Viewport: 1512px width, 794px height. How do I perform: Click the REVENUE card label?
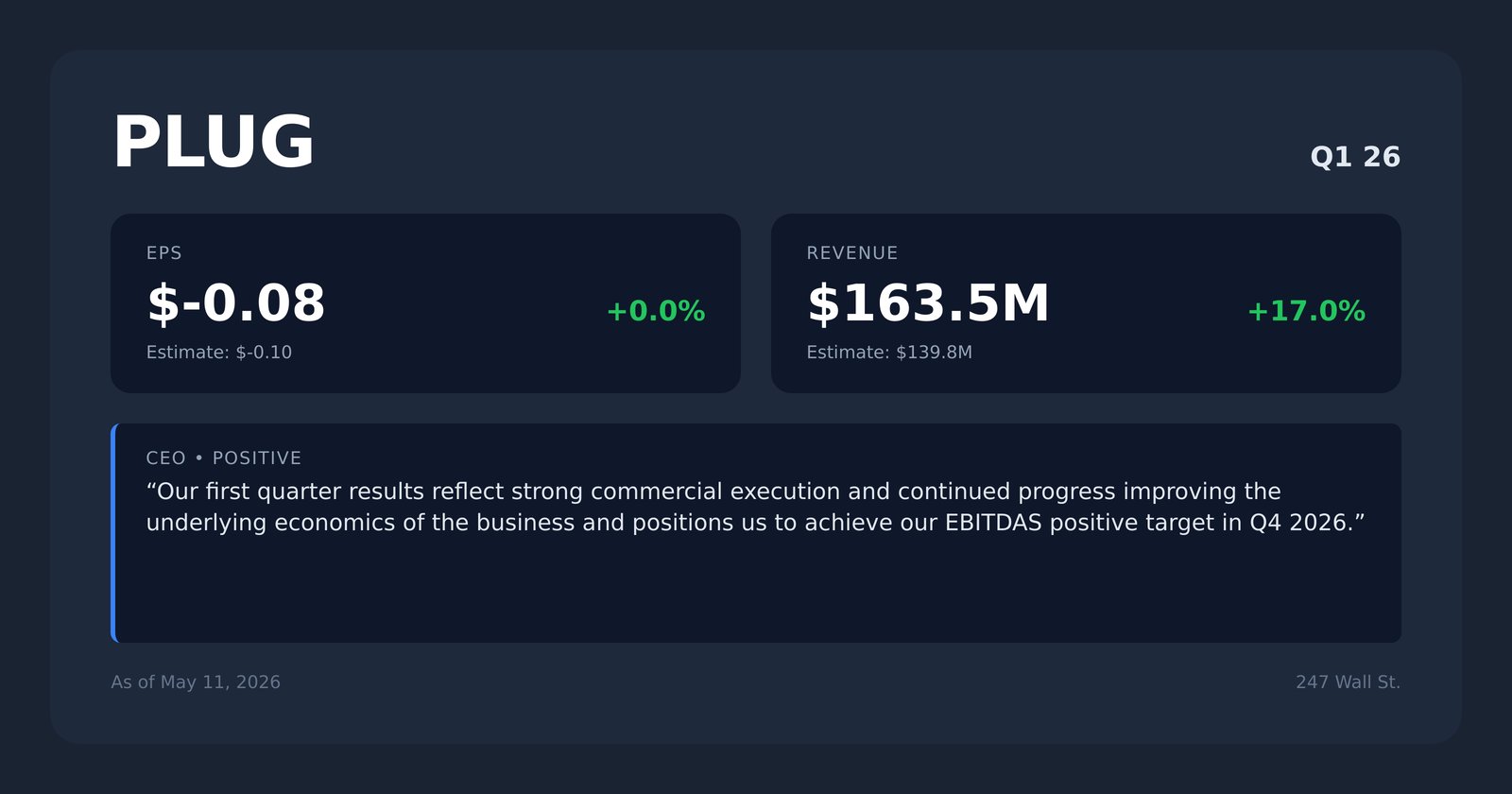pyautogui.click(x=852, y=253)
